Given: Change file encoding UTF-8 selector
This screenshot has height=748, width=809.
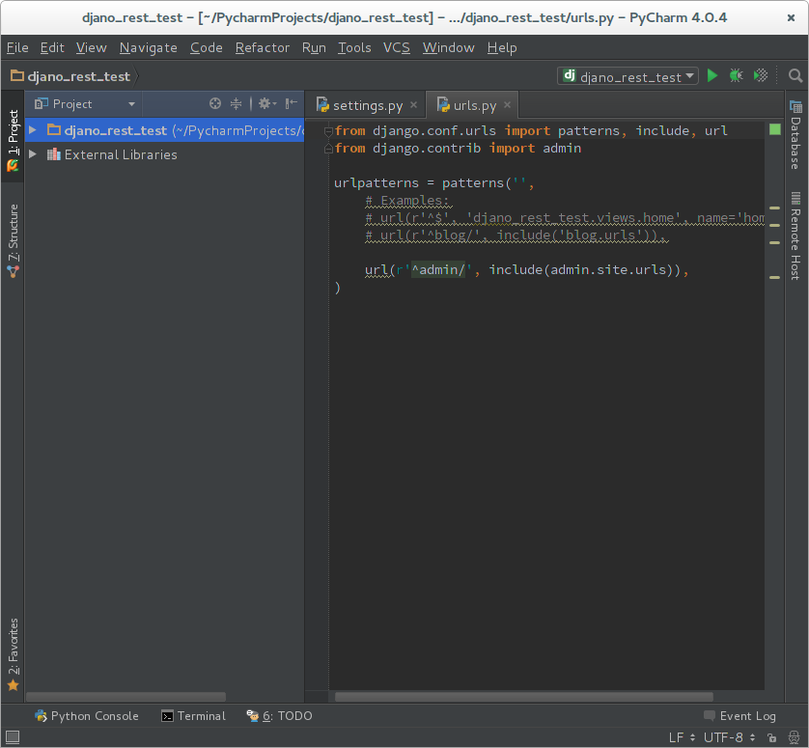Looking at the screenshot, I should [x=730, y=738].
